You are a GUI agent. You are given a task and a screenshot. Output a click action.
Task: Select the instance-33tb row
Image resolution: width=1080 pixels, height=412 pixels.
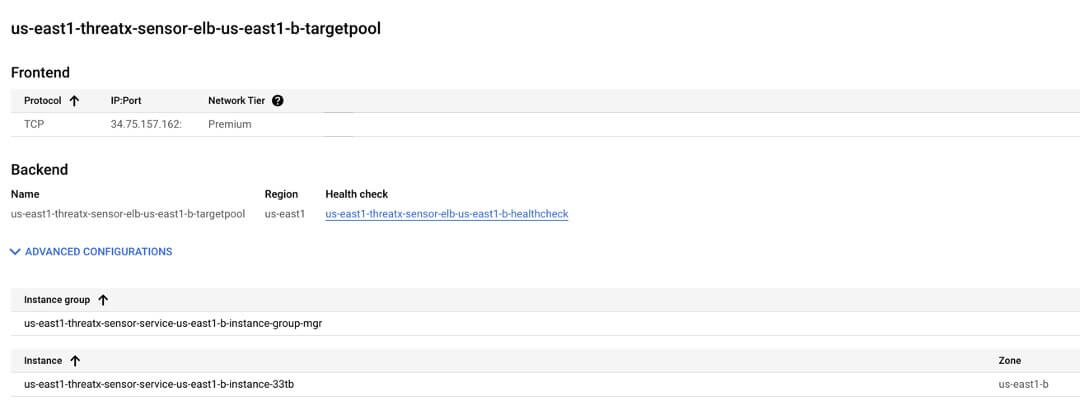coord(165,385)
